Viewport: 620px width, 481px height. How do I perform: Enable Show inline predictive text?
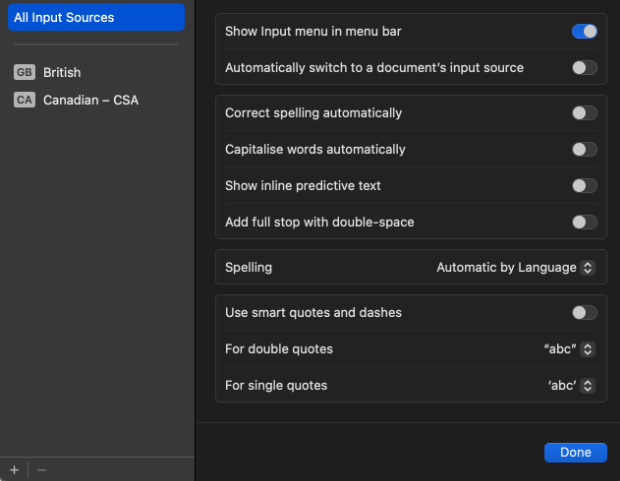tap(584, 186)
